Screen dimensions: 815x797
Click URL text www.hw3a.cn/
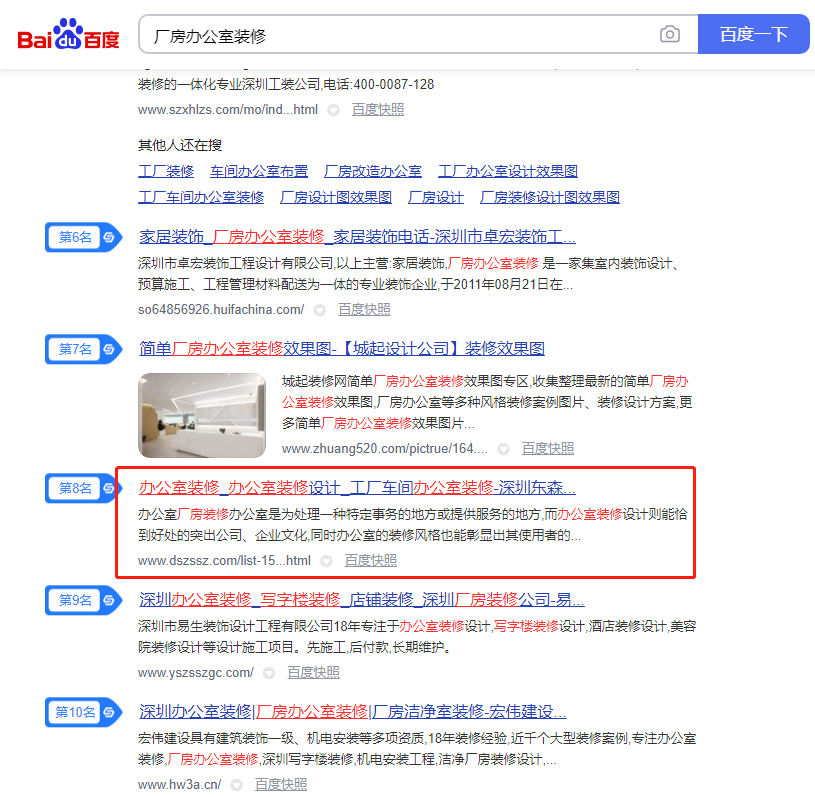point(179,785)
